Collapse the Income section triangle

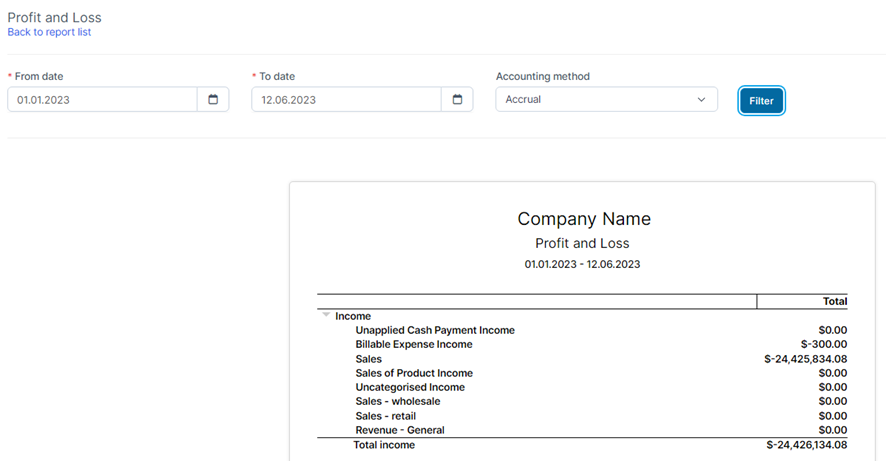point(326,316)
